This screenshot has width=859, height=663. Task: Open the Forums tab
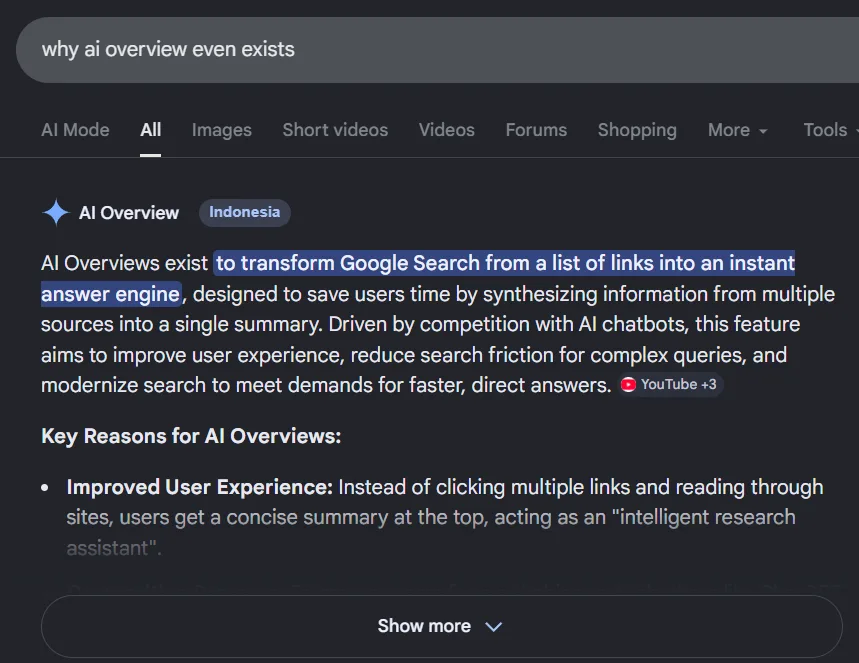click(x=536, y=130)
